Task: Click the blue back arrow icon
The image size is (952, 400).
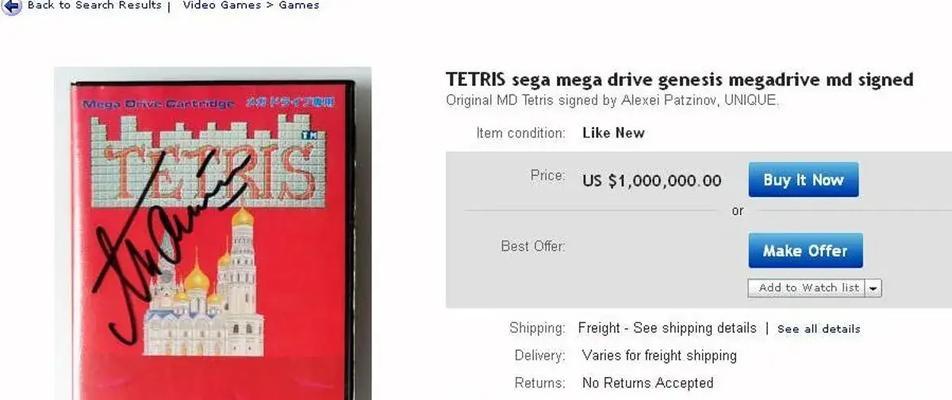Action: [x=11, y=6]
